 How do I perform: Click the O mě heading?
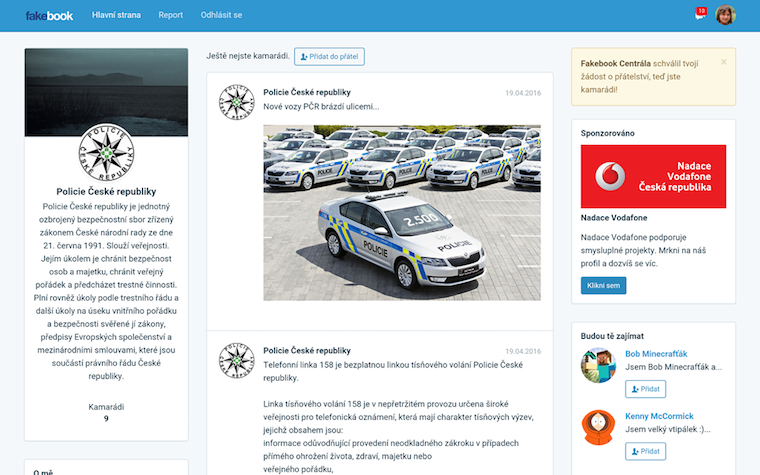coord(43,472)
